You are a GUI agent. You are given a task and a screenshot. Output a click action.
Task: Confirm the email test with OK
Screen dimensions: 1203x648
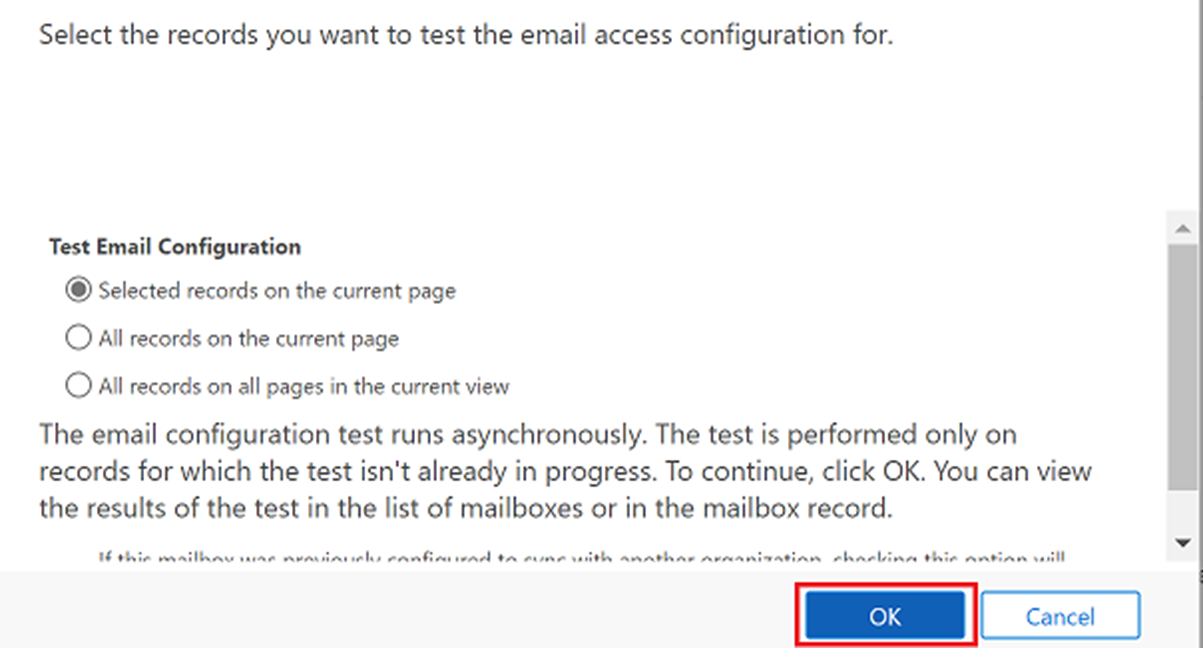885,616
